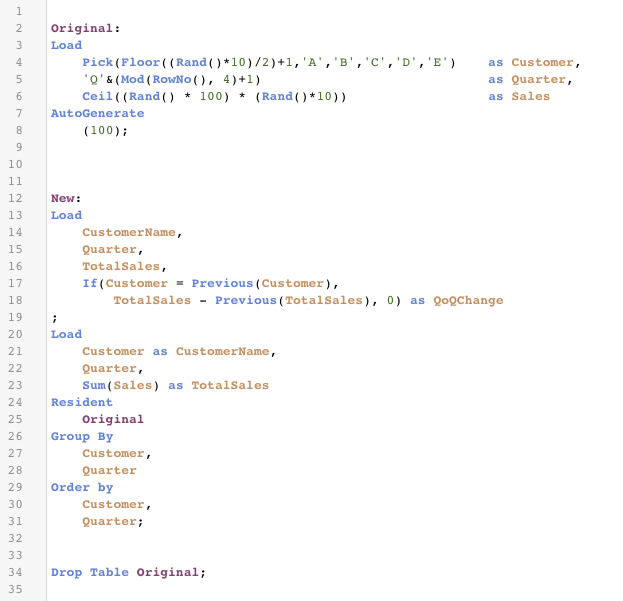
Task: Click line number 33 in the gutter
Action: click(x=15, y=555)
